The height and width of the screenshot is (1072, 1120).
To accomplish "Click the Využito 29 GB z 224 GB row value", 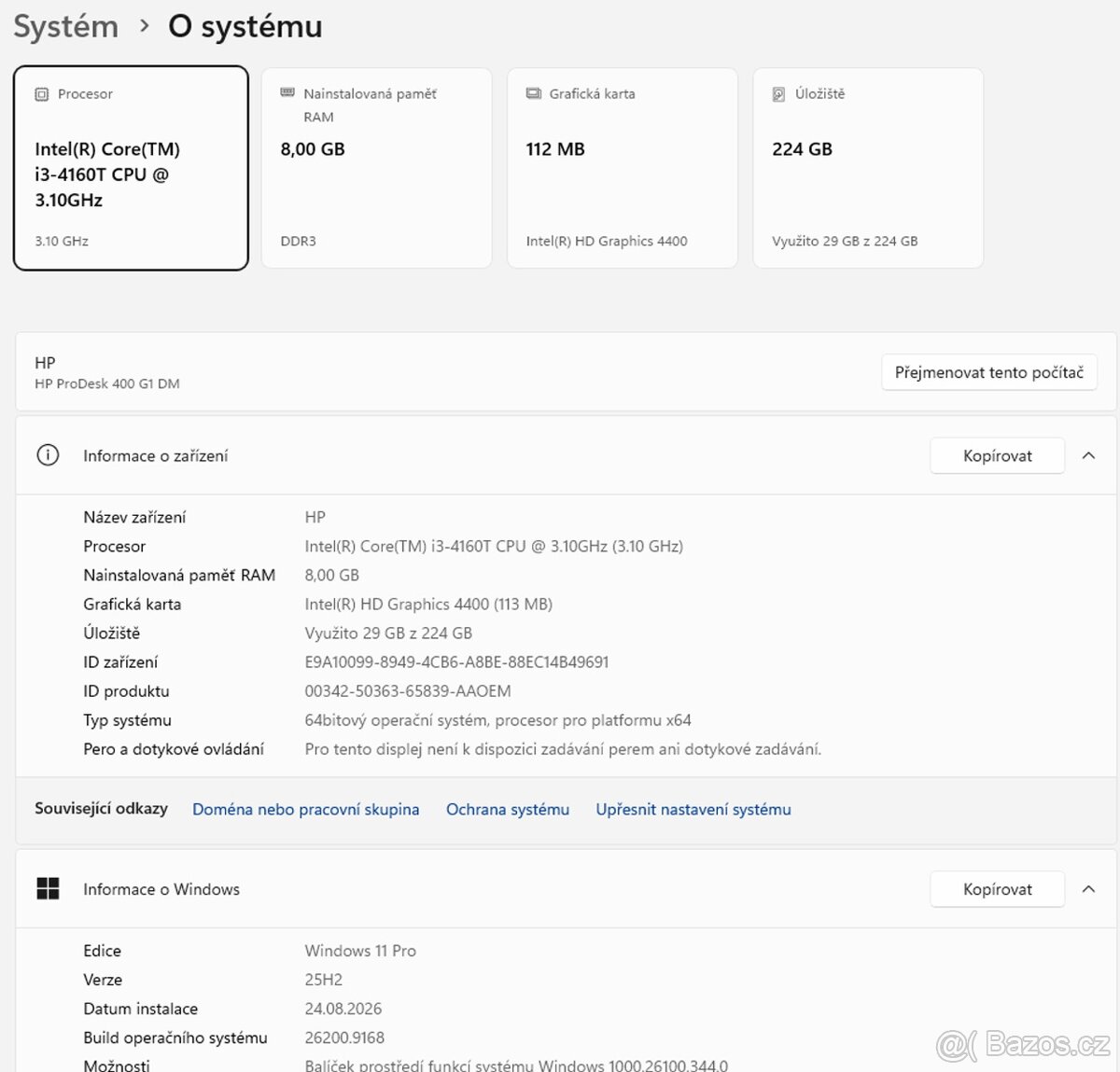I will tap(388, 633).
